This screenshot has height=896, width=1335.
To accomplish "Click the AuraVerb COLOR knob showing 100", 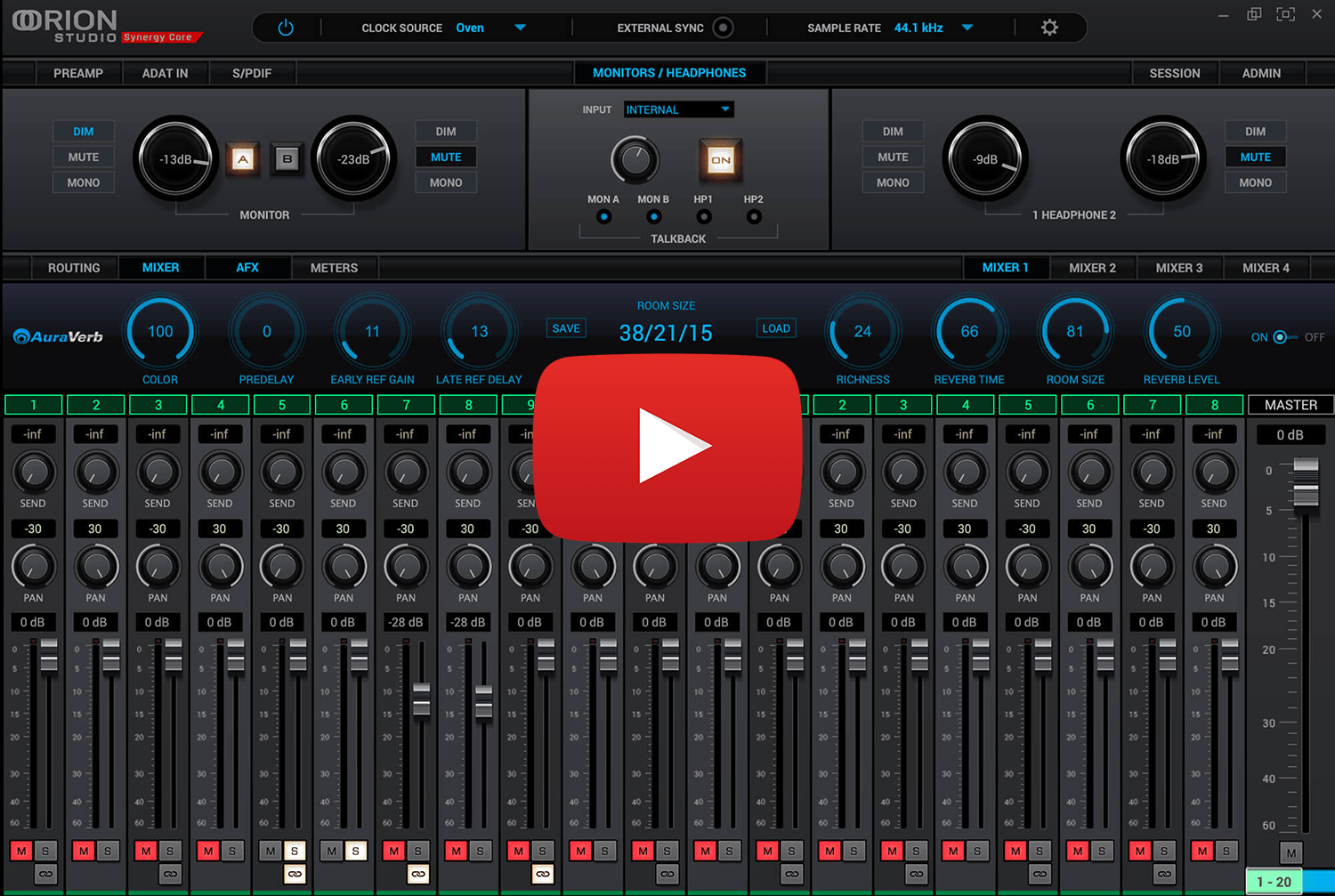I will [x=160, y=332].
